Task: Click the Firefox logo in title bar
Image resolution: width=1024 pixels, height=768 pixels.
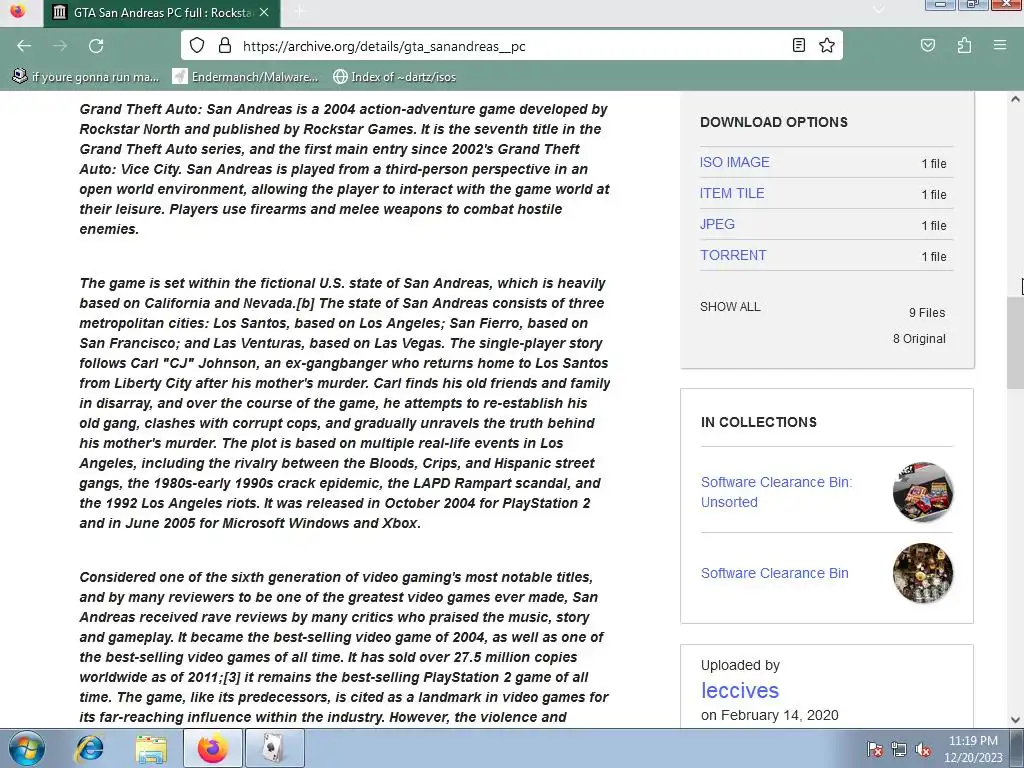Action: tap(18, 10)
